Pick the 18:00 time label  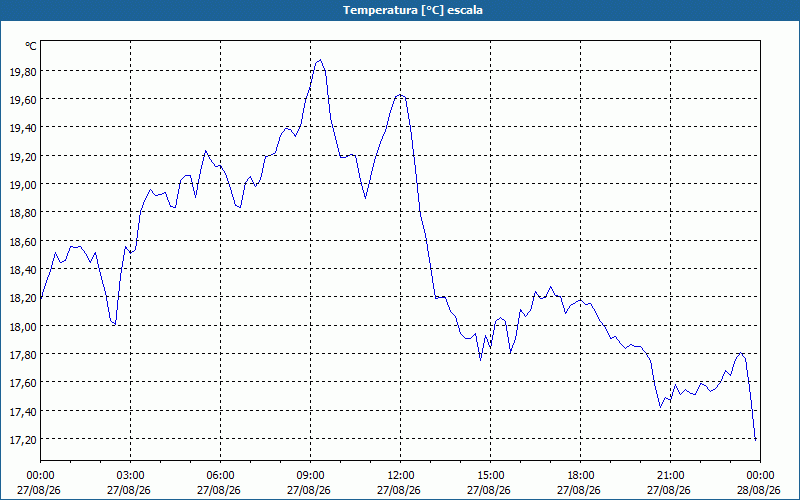click(x=580, y=476)
